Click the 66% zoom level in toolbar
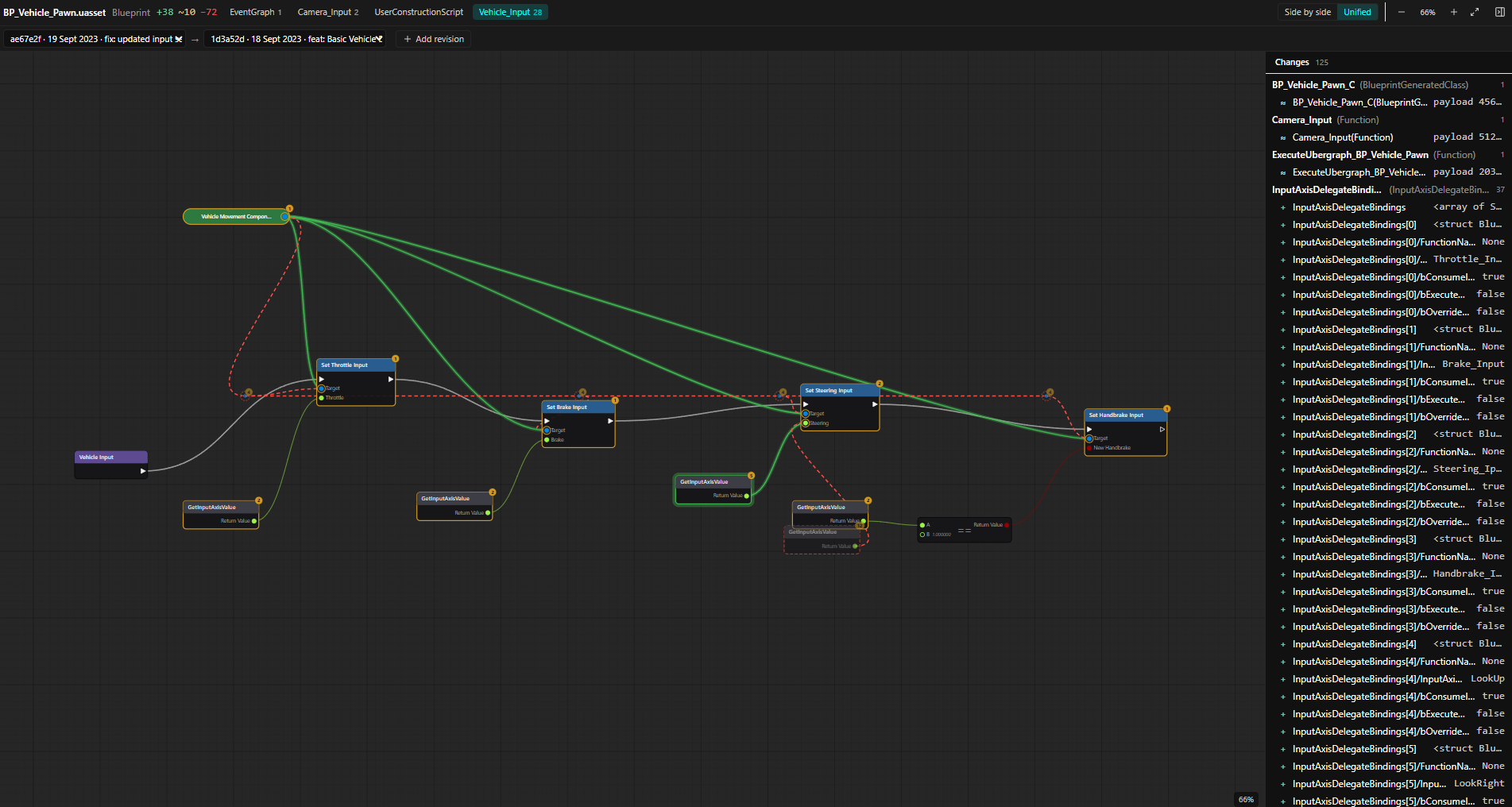The image size is (1512, 807). [x=1428, y=12]
